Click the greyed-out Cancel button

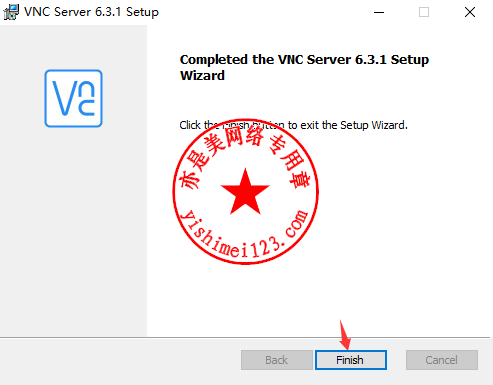pyautogui.click(x=442, y=360)
